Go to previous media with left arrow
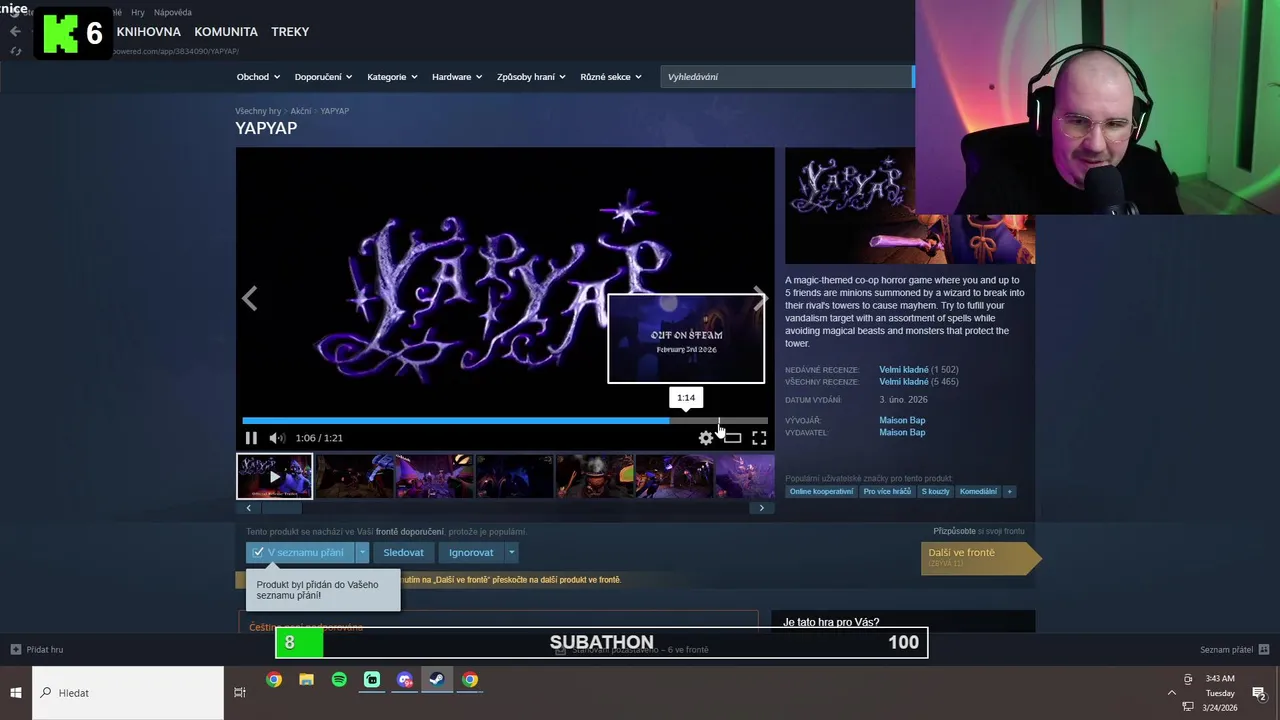 click(x=249, y=299)
